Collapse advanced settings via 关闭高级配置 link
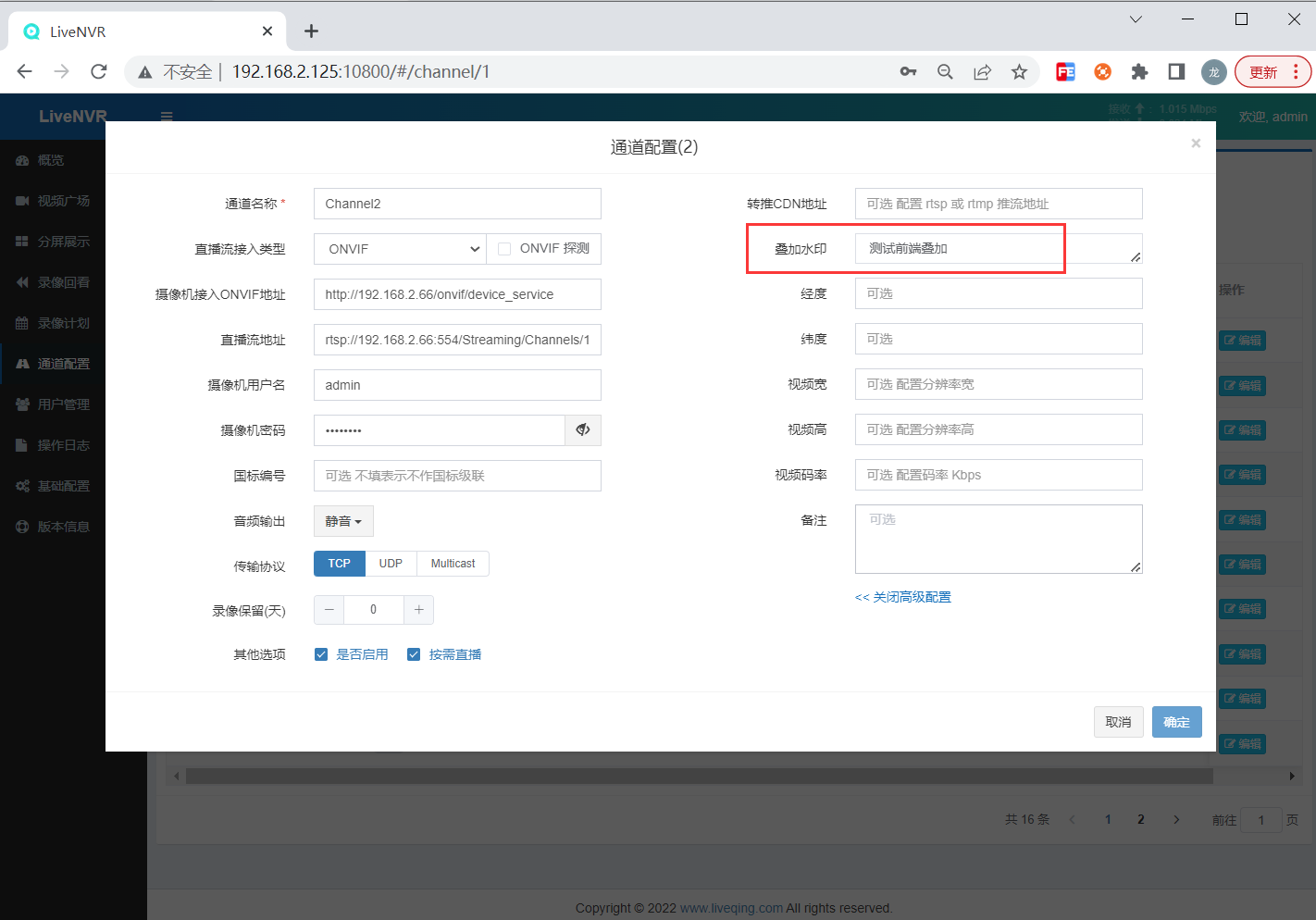This screenshot has width=1316, height=920. tap(903, 597)
